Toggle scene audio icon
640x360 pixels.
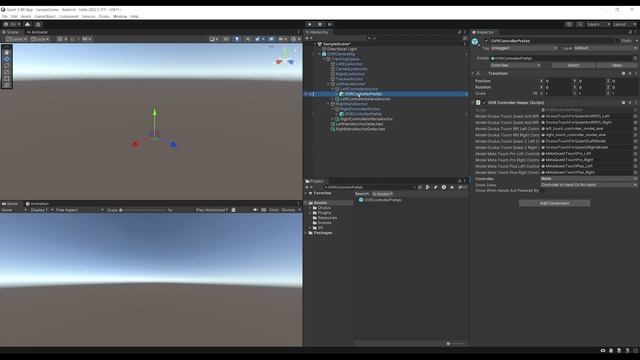(247, 39)
